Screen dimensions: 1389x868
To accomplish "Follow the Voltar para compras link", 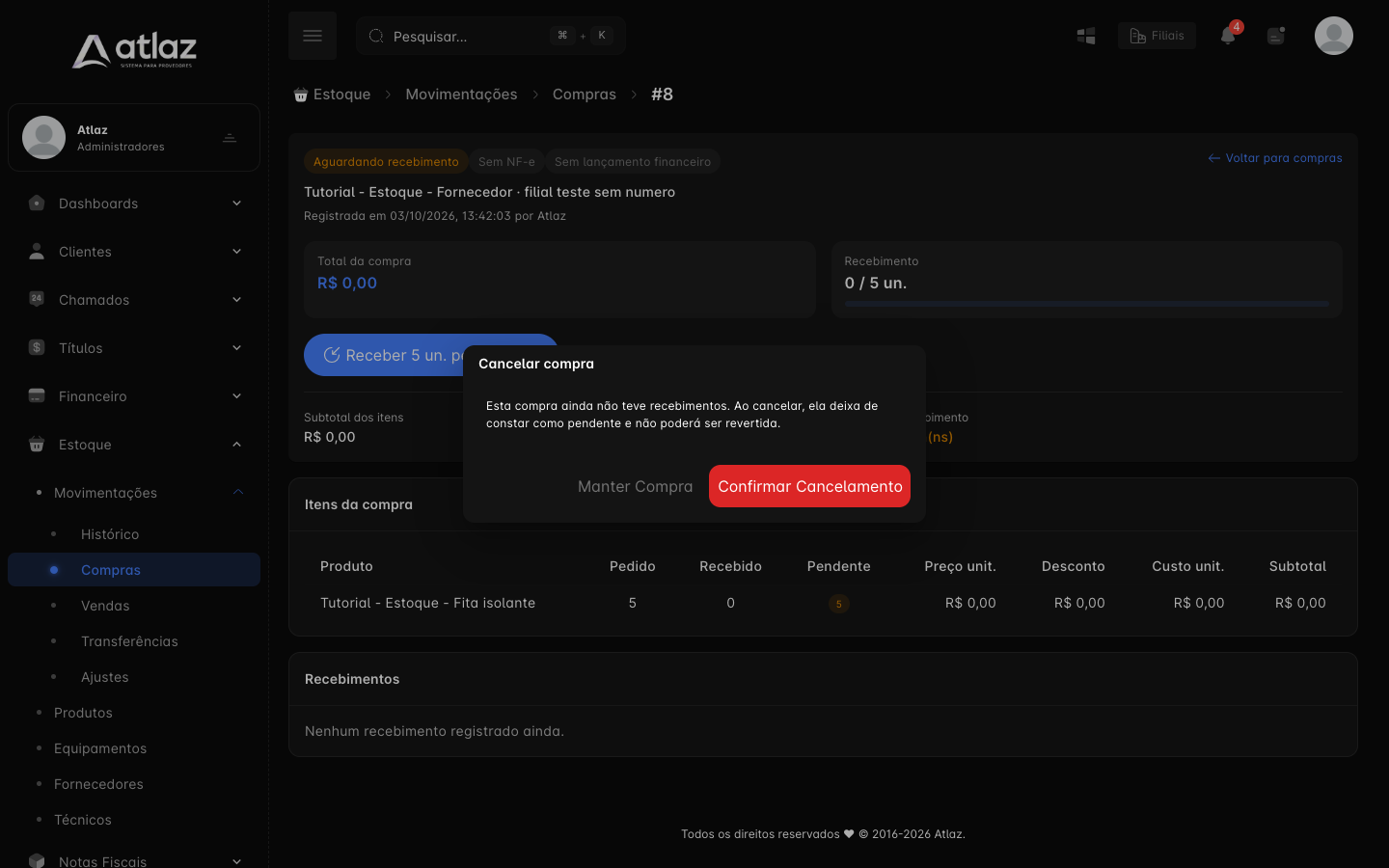I will (1275, 158).
